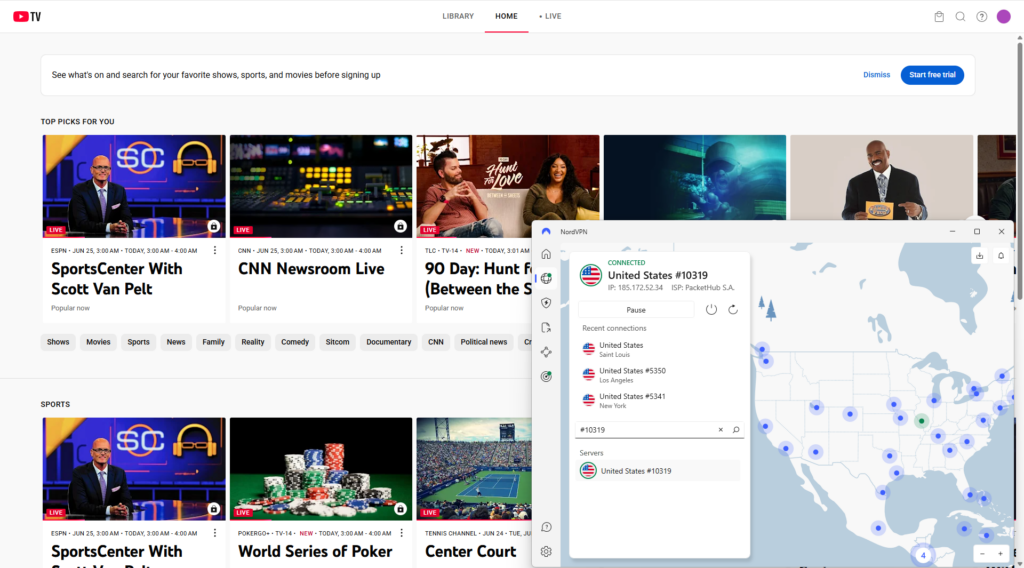Connect to recent United States Saint Louis
The width and height of the screenshot is (1024, 568).
click(658, 349)
